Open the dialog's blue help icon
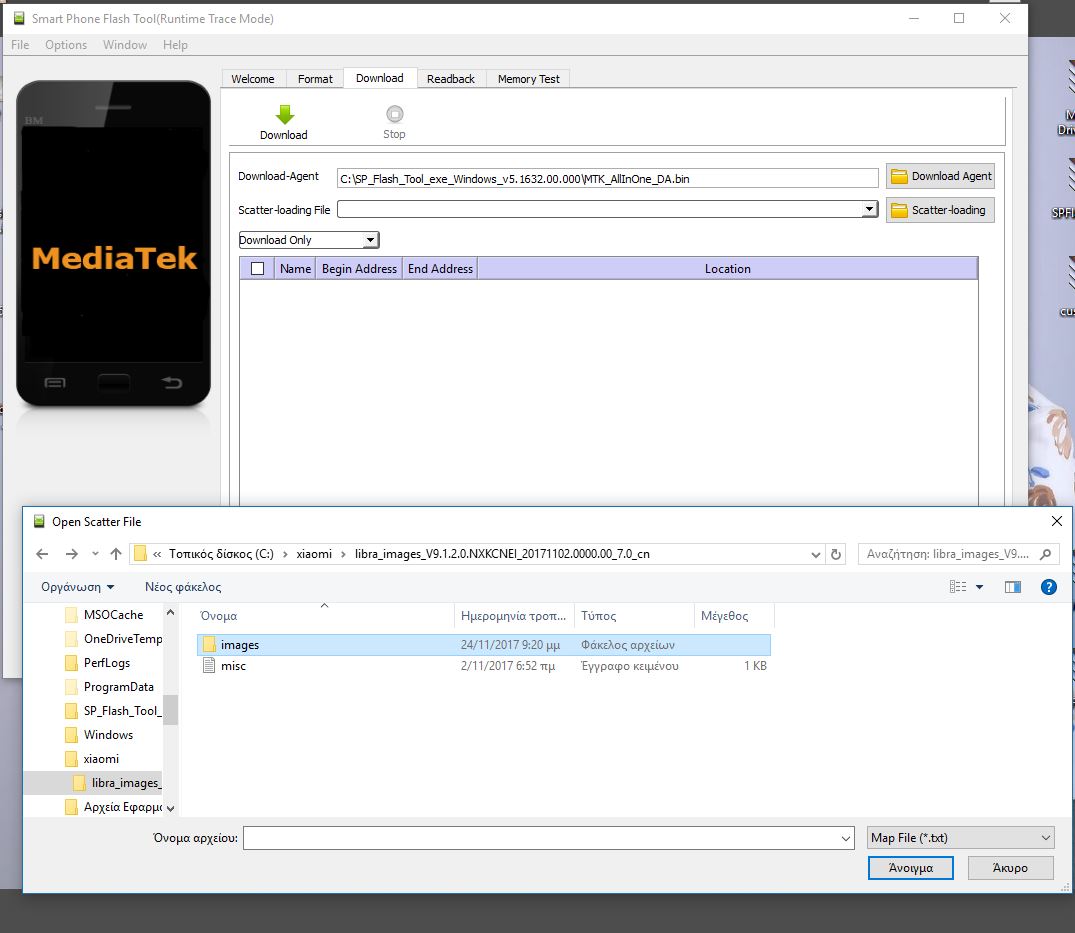This screenshot has width=1075, height=933. [1048, 587]
